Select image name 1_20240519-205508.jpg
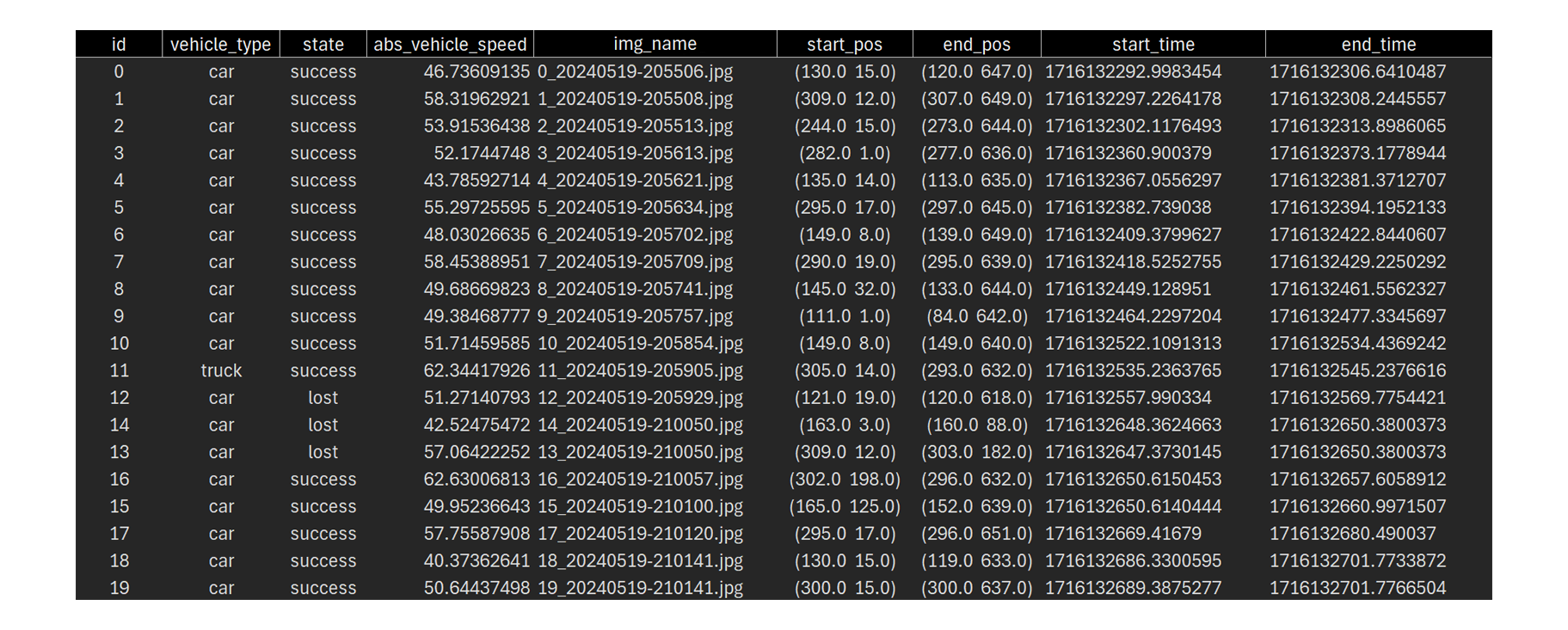The image size is (1568, 630). tap(636, 99)
